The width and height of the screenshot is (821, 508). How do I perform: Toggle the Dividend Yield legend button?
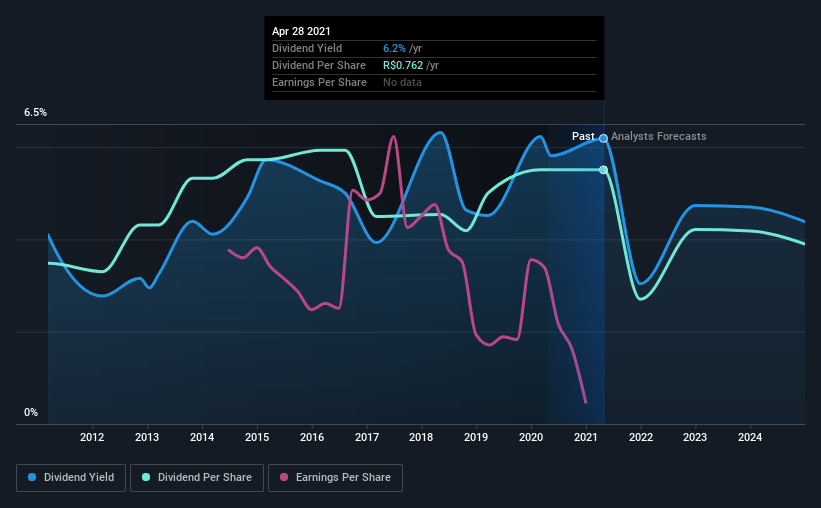coord(71,478)
